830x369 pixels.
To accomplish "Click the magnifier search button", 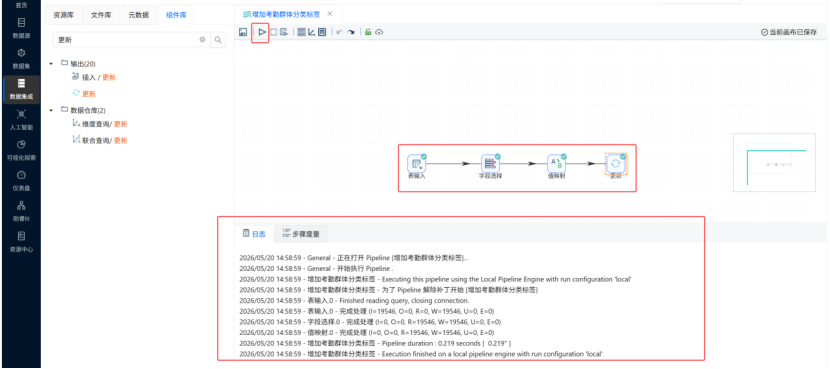I will [218, 40].
